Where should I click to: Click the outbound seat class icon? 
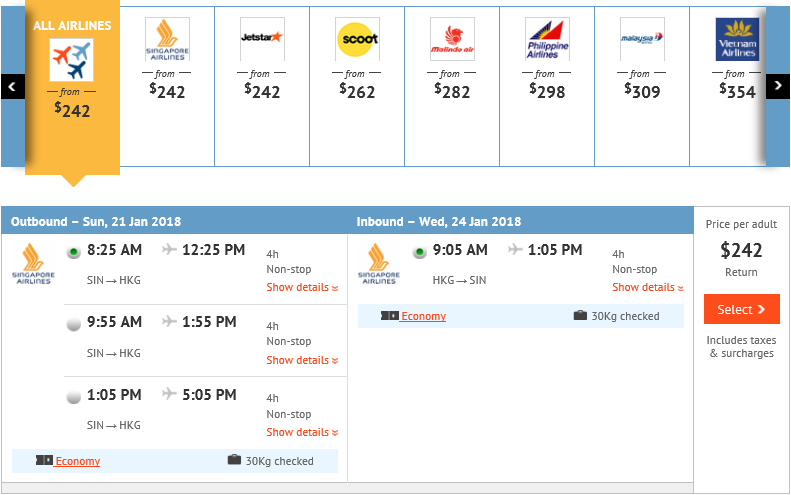tap(44, 460)
